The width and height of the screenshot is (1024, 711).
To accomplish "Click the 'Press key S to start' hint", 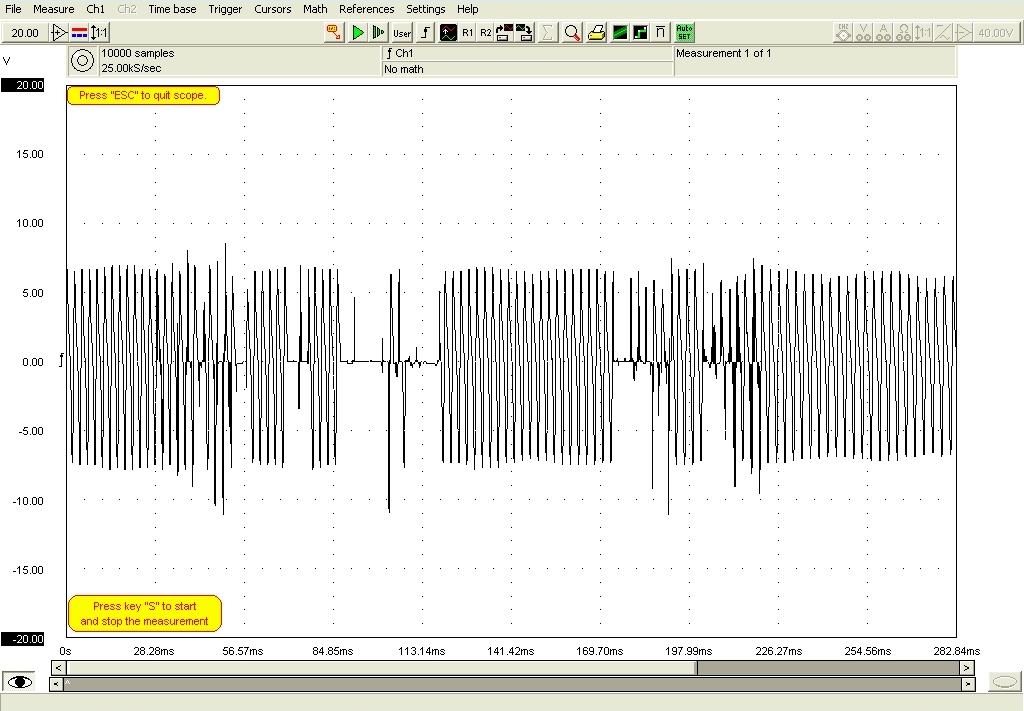I will coord(144,613).
